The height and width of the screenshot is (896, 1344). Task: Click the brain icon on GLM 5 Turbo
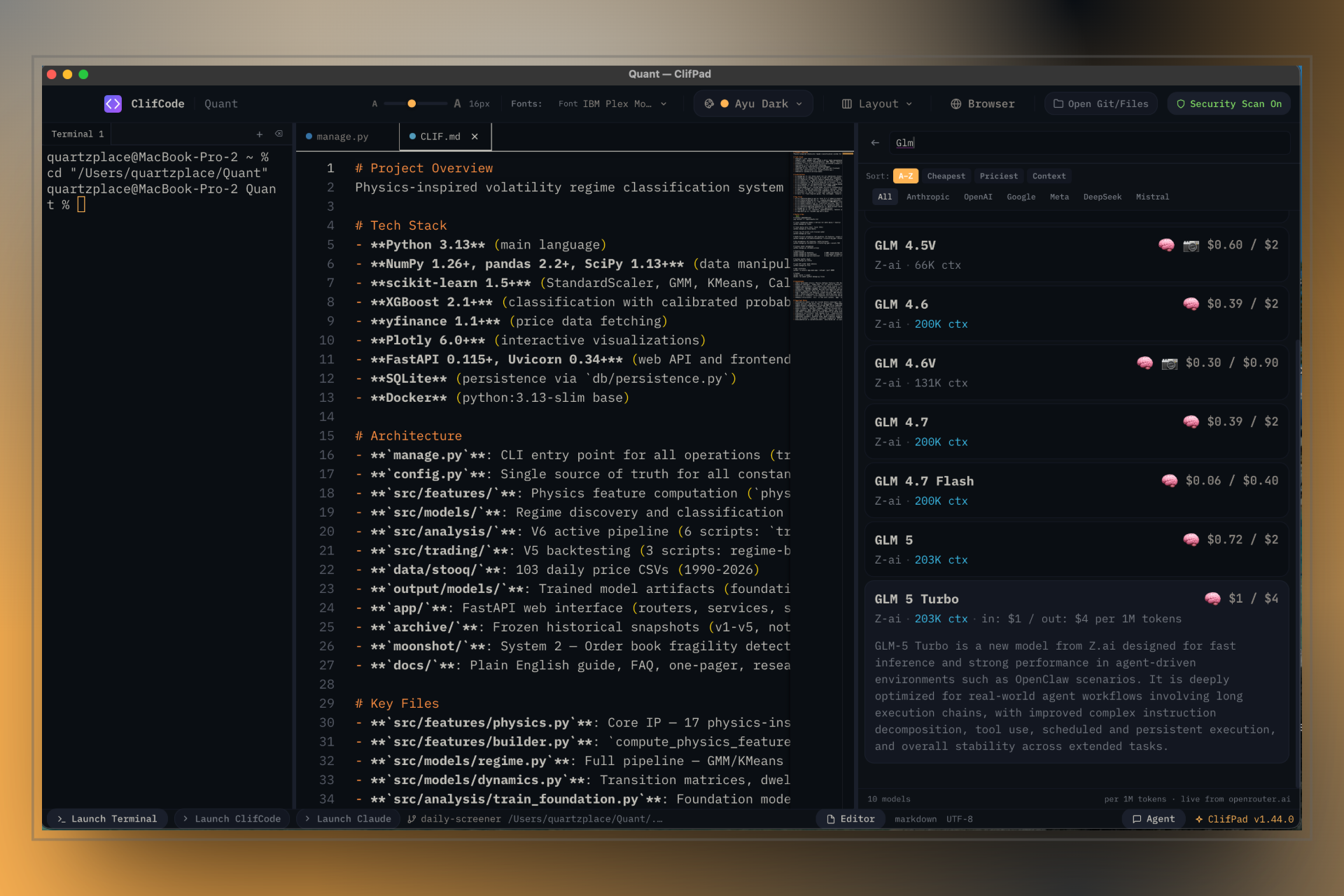pyautogui.click(x=1212, y=598)
